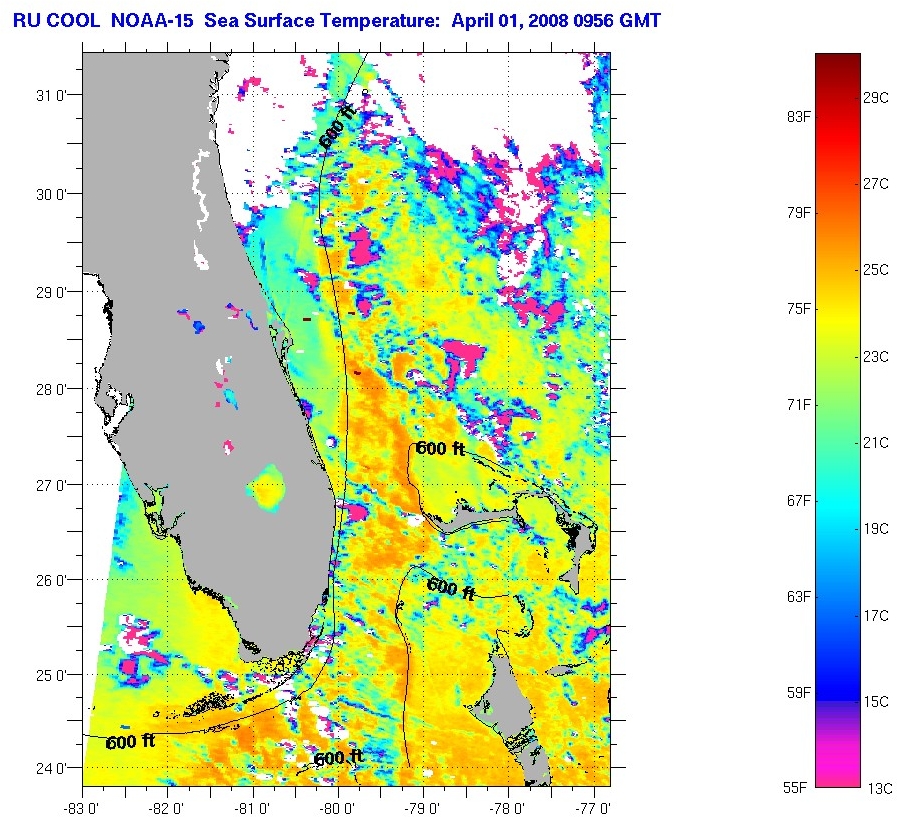Click the longitude label "-81 0'"
Image resolution: width=897 pixels, height=817 pixels.
(252, 808)
